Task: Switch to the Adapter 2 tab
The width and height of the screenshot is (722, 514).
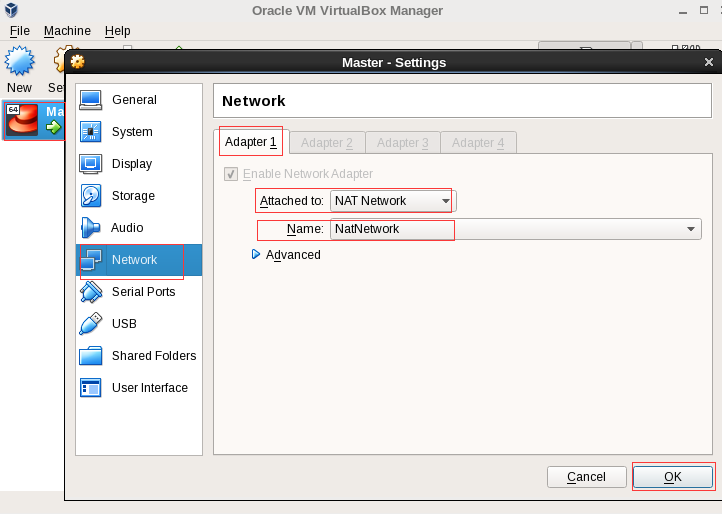Action: (326, 143)
